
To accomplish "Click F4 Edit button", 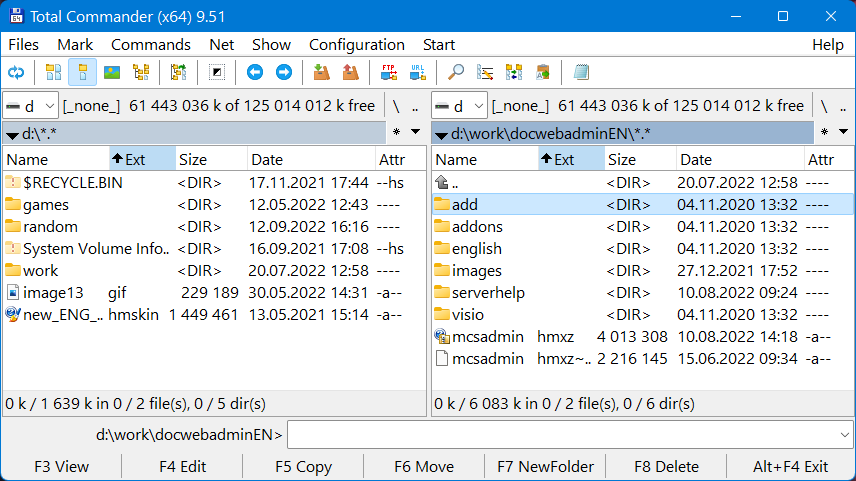I will pyautogui.click(x=182, y=467).
